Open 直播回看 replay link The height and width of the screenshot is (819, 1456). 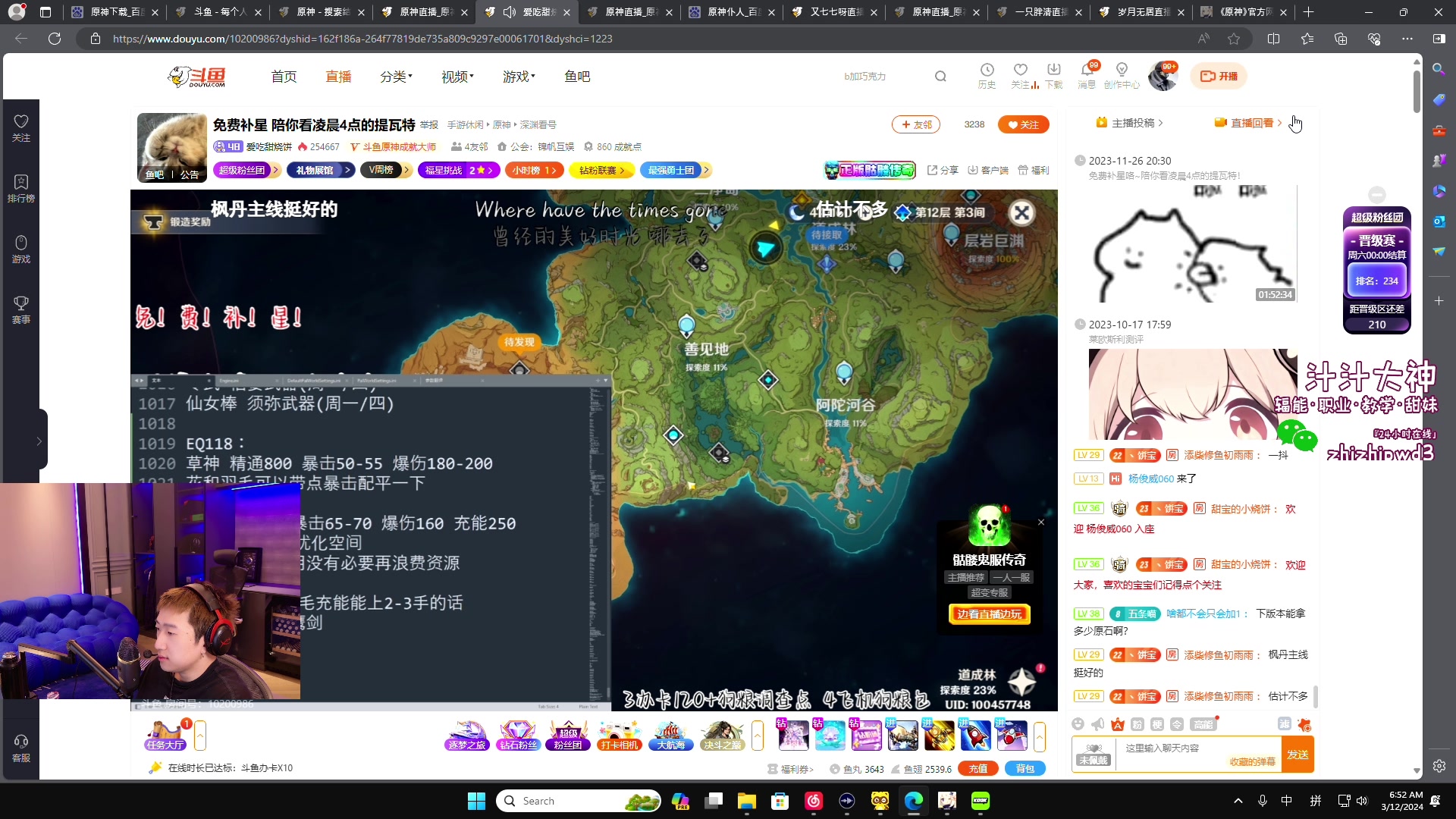click(x=1247, y=123)
